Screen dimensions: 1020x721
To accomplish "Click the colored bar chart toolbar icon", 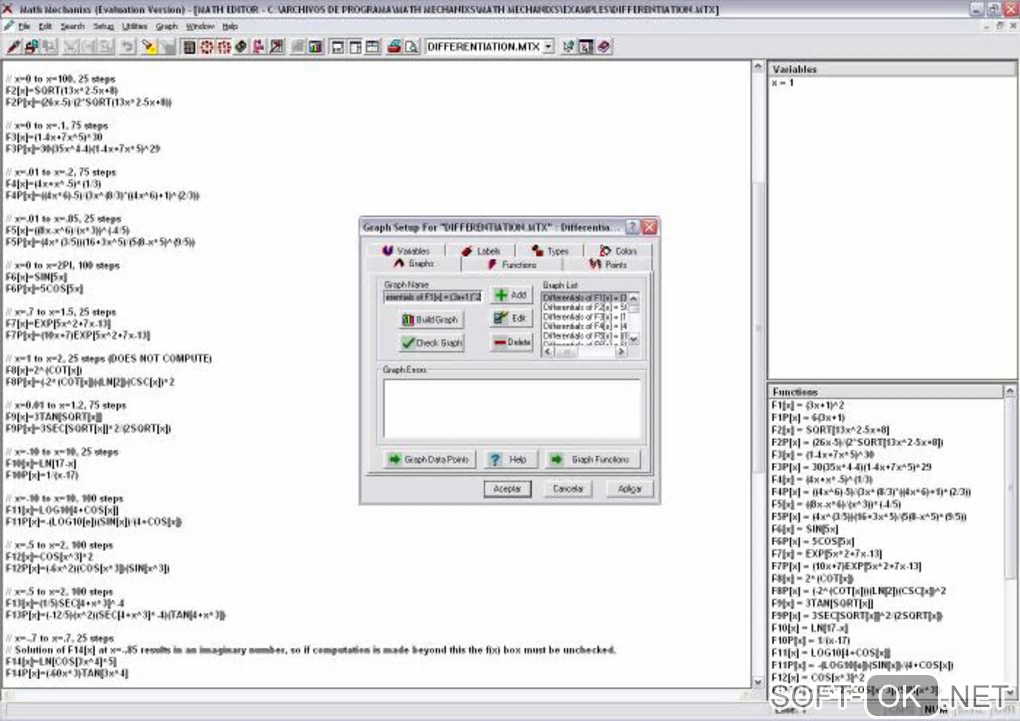I will tap(315, 47).
